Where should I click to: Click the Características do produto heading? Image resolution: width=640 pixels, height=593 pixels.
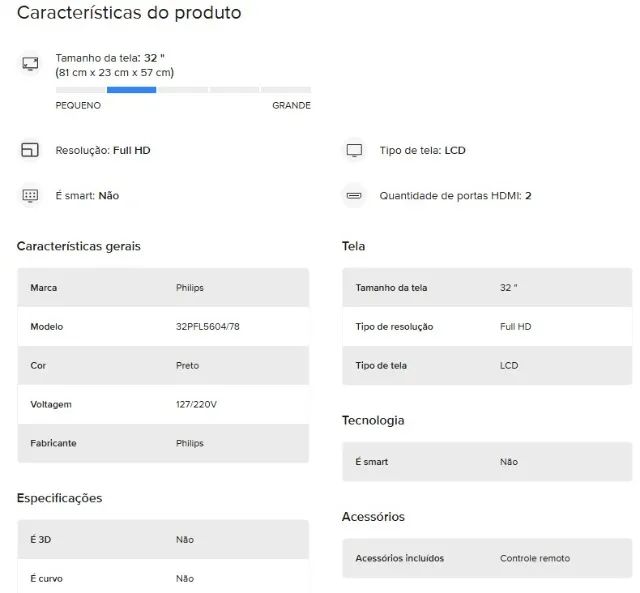click(129, 13)
